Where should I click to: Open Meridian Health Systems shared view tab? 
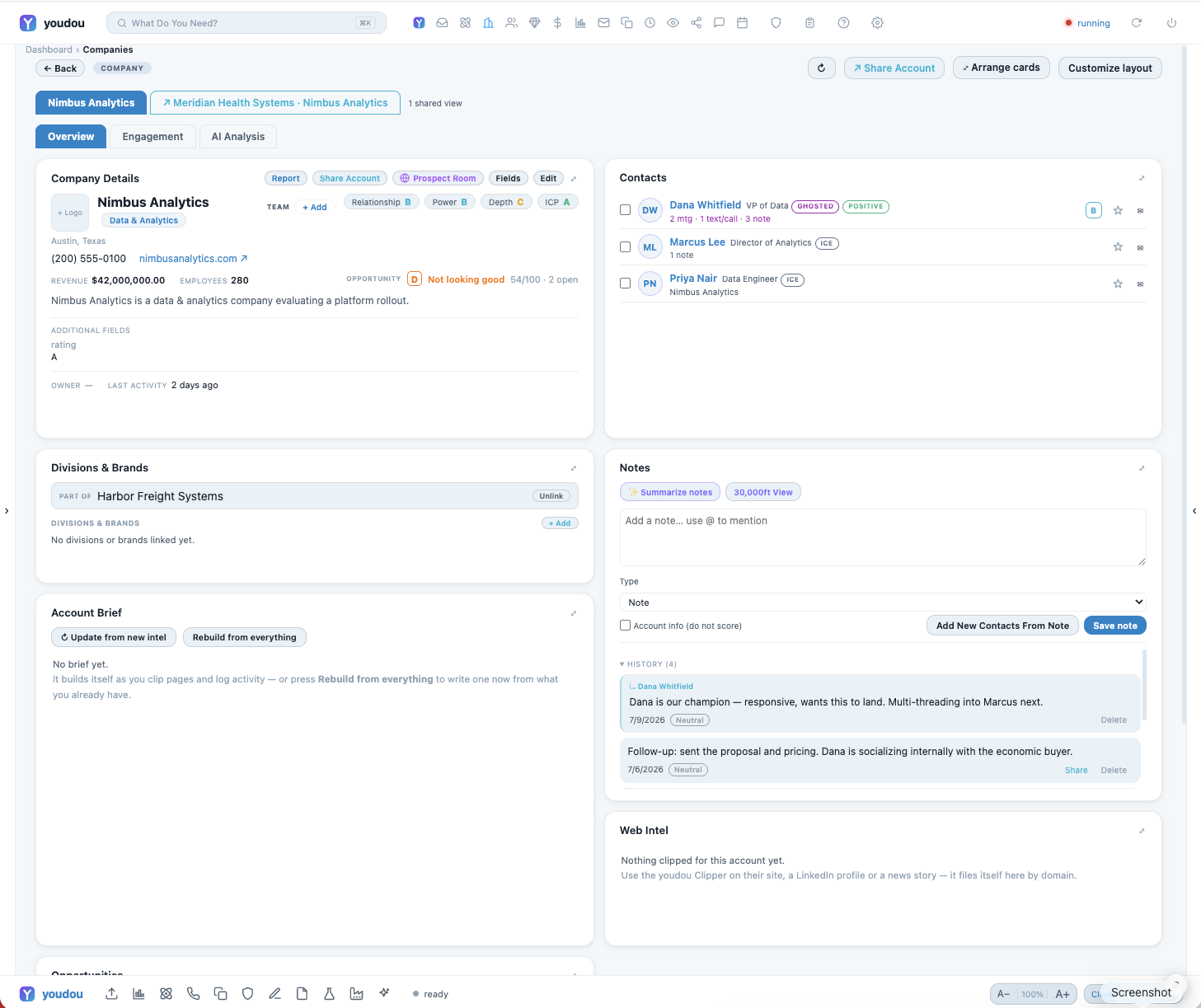(x=275, y=103)
